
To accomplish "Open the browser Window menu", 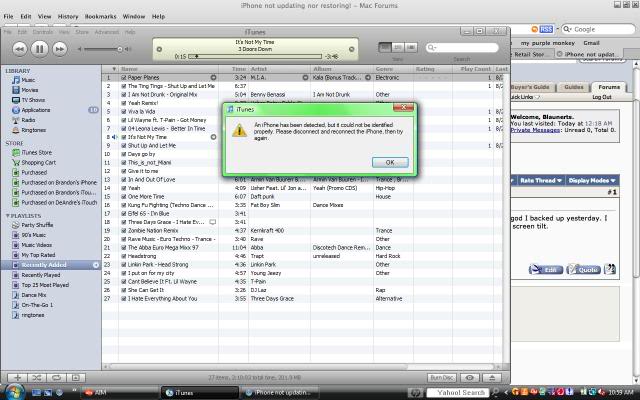I will (x=134, y=17).
